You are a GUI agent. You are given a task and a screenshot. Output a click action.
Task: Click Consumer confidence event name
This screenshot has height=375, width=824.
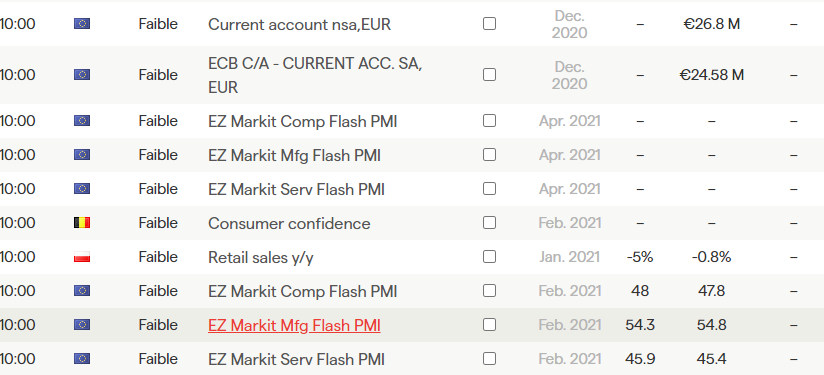289,223
